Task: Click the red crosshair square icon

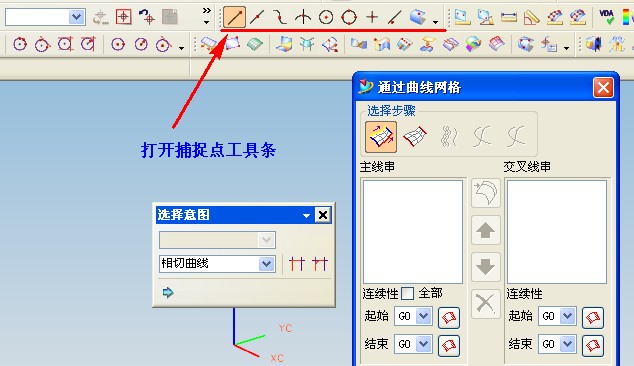Action: click(x=124, y=17)
